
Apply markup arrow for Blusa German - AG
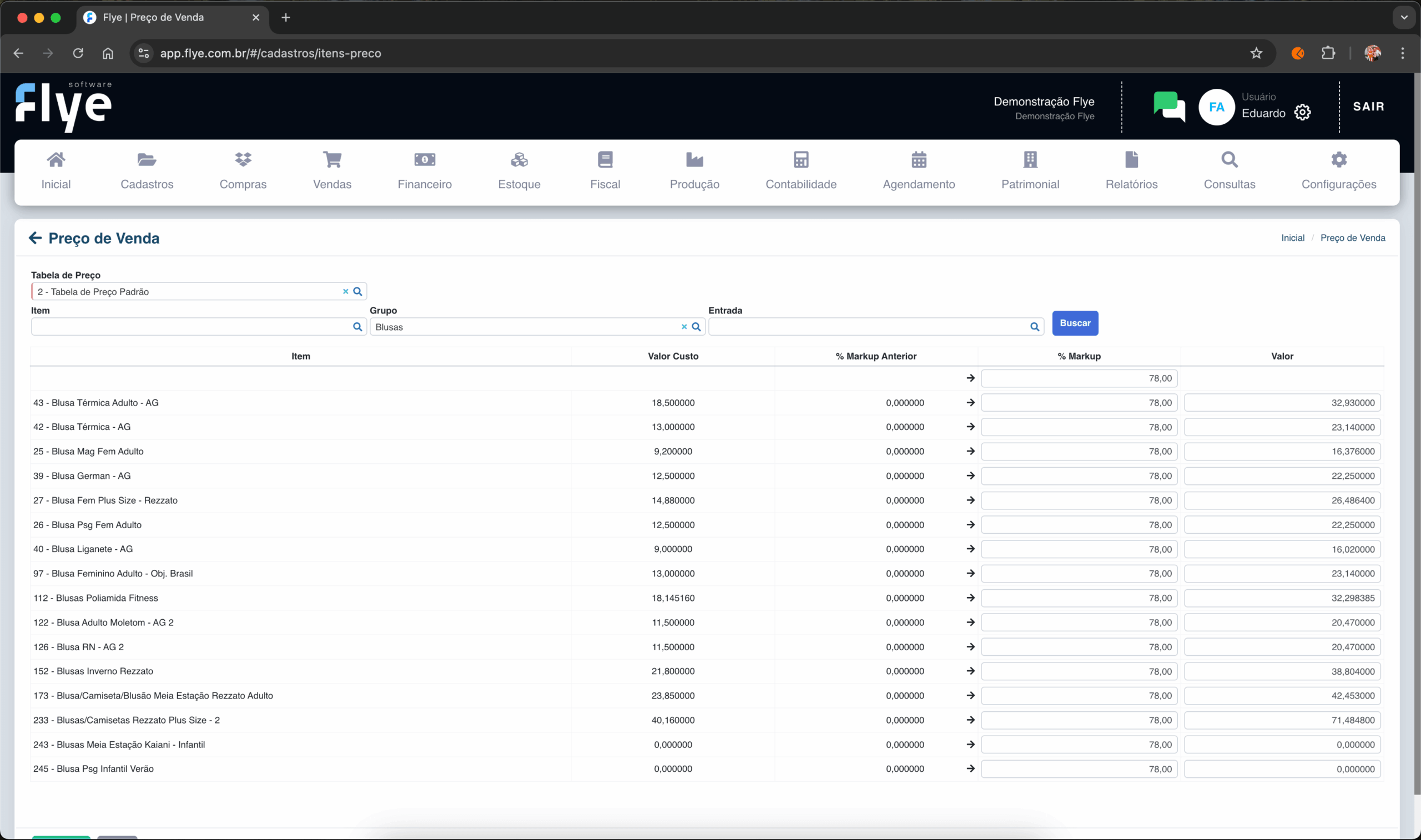[x=970, y=476]
